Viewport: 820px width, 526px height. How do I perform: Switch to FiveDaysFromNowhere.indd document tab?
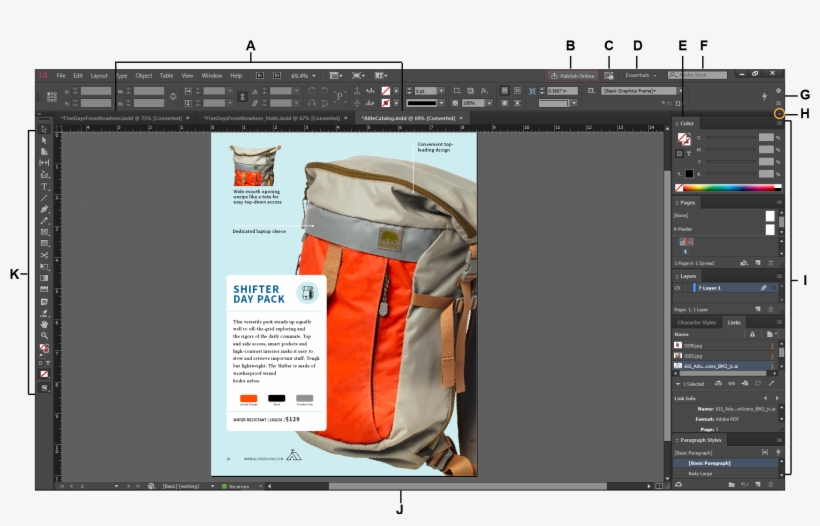[x=121, y=118]
